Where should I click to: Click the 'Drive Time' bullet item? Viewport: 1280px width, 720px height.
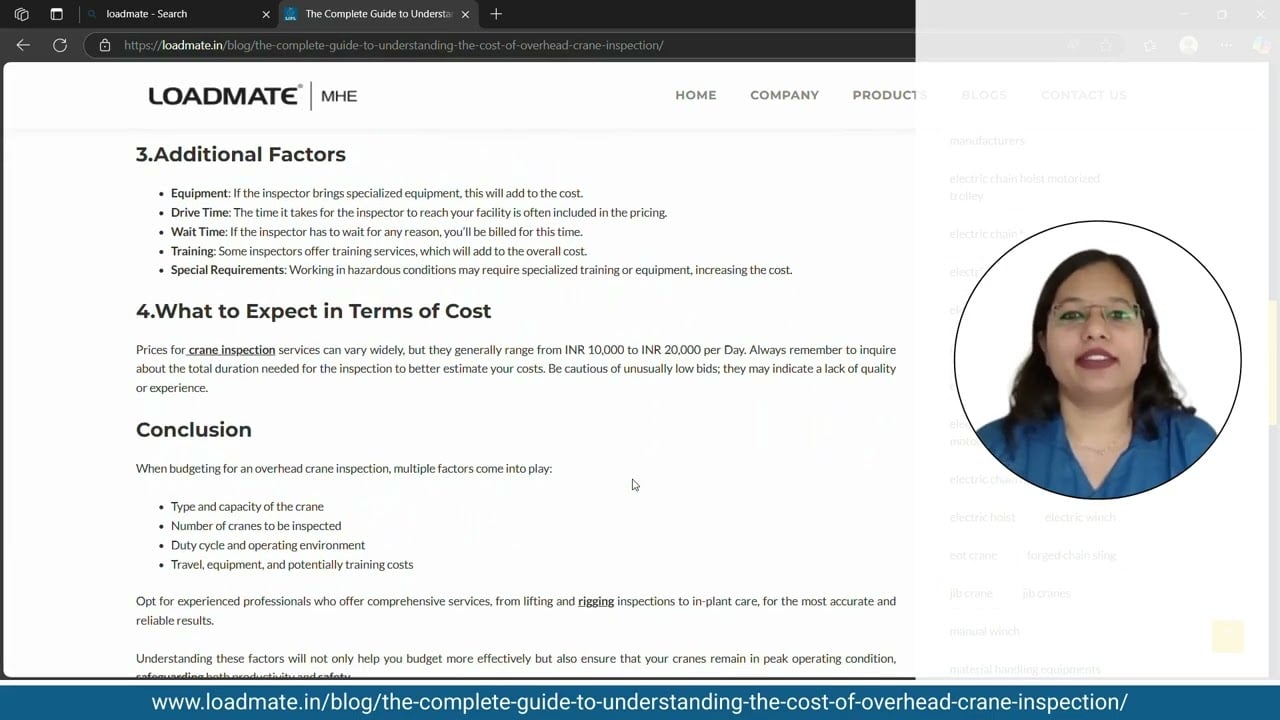coord(419,212)
